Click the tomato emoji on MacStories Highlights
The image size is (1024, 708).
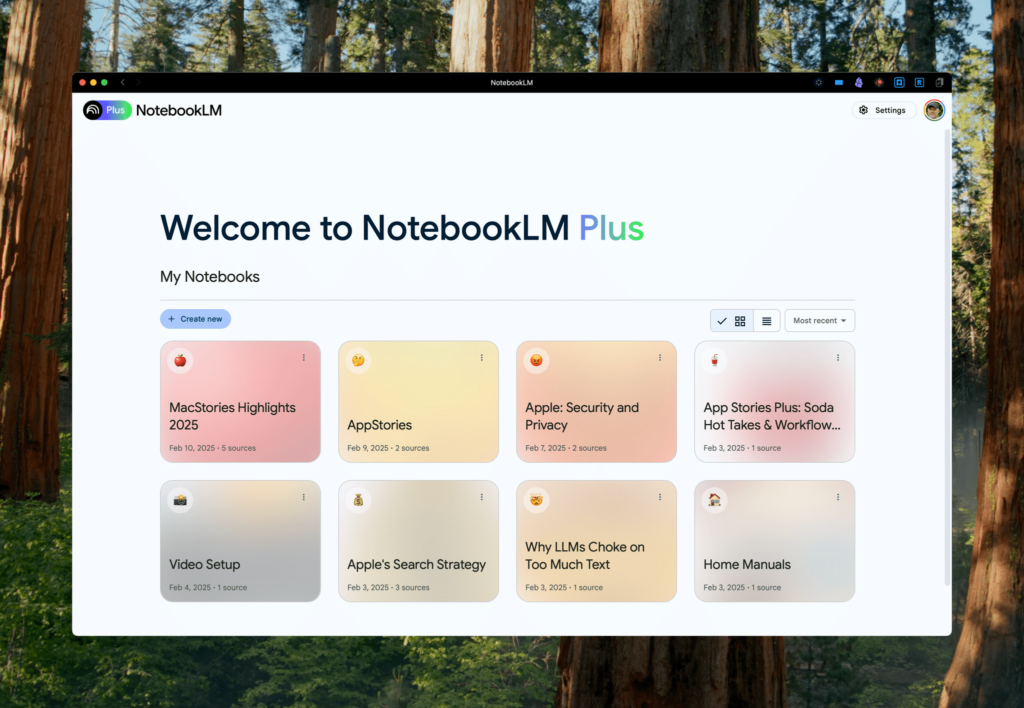point(180,360)
